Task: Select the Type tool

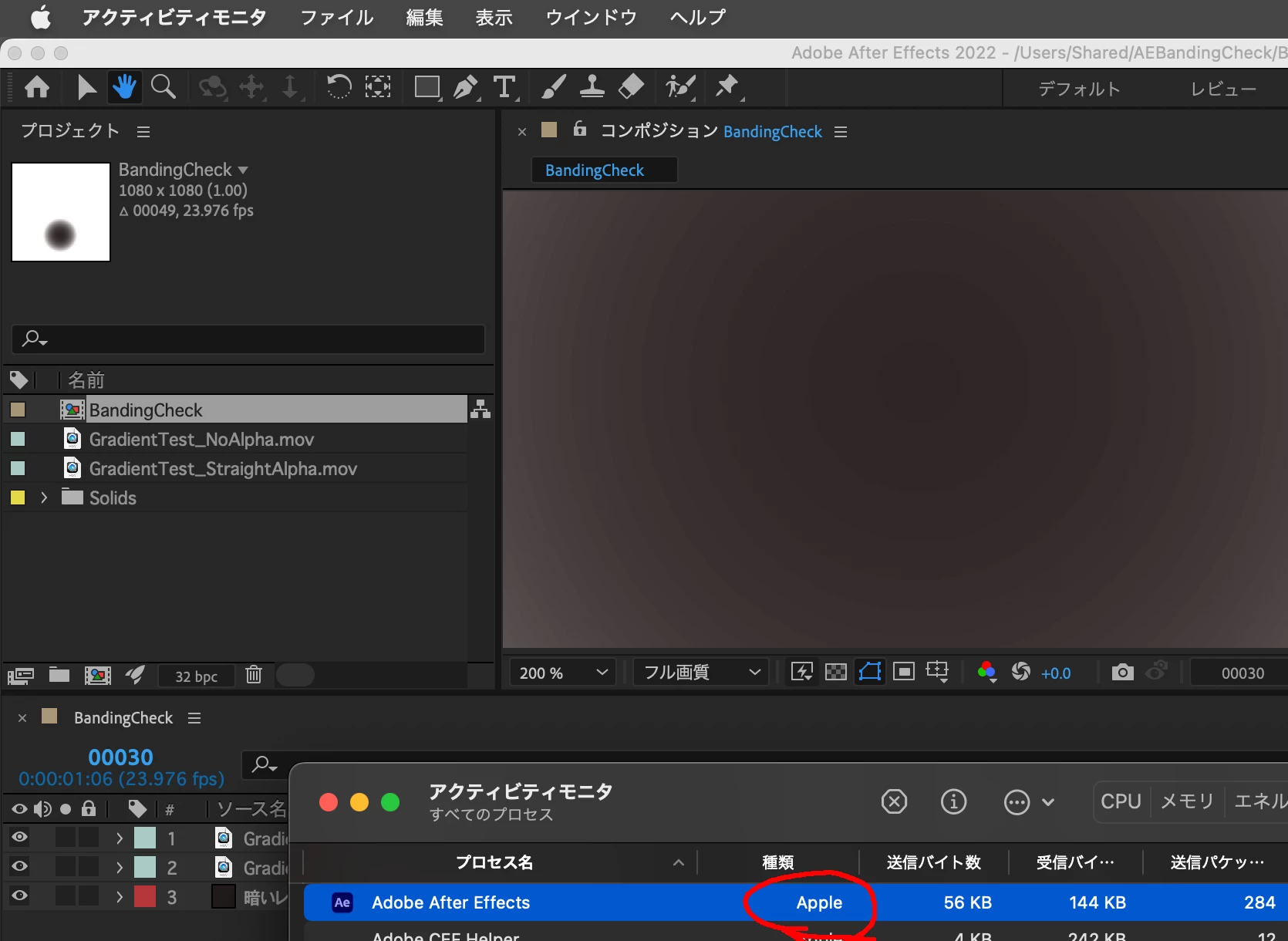Action: point(504,87)
